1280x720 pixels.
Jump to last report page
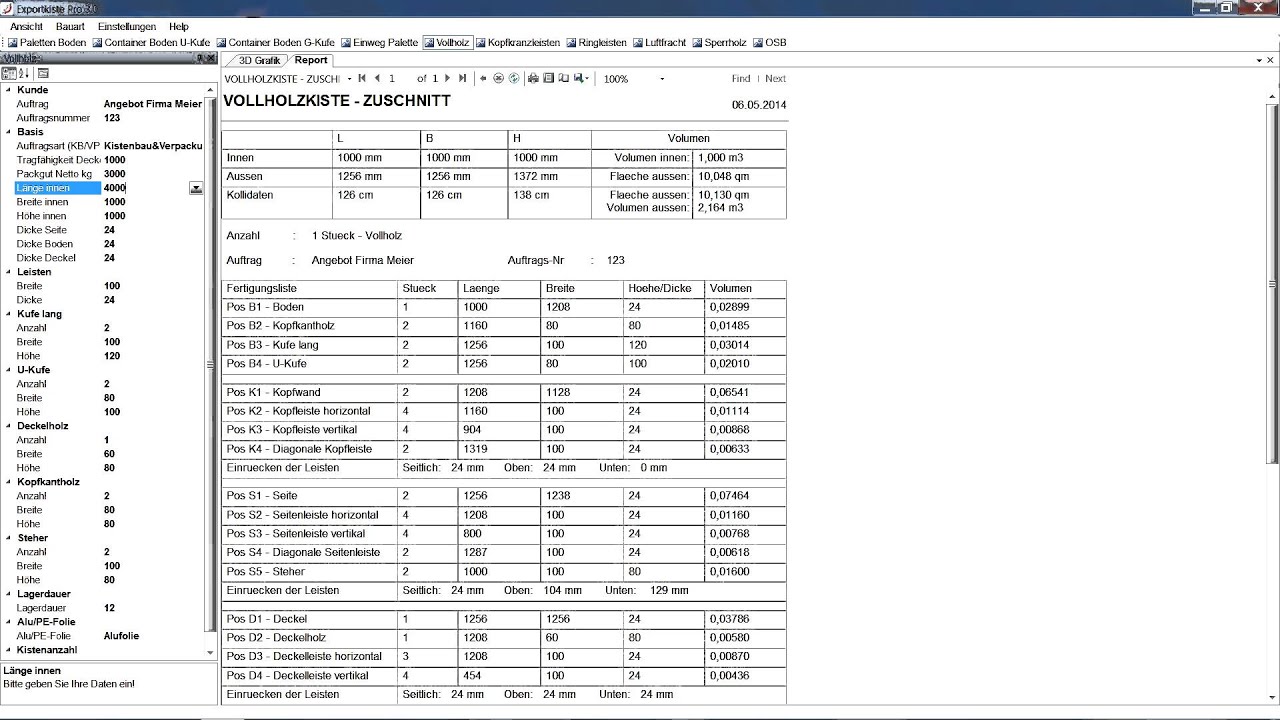[x=462, y=78]
